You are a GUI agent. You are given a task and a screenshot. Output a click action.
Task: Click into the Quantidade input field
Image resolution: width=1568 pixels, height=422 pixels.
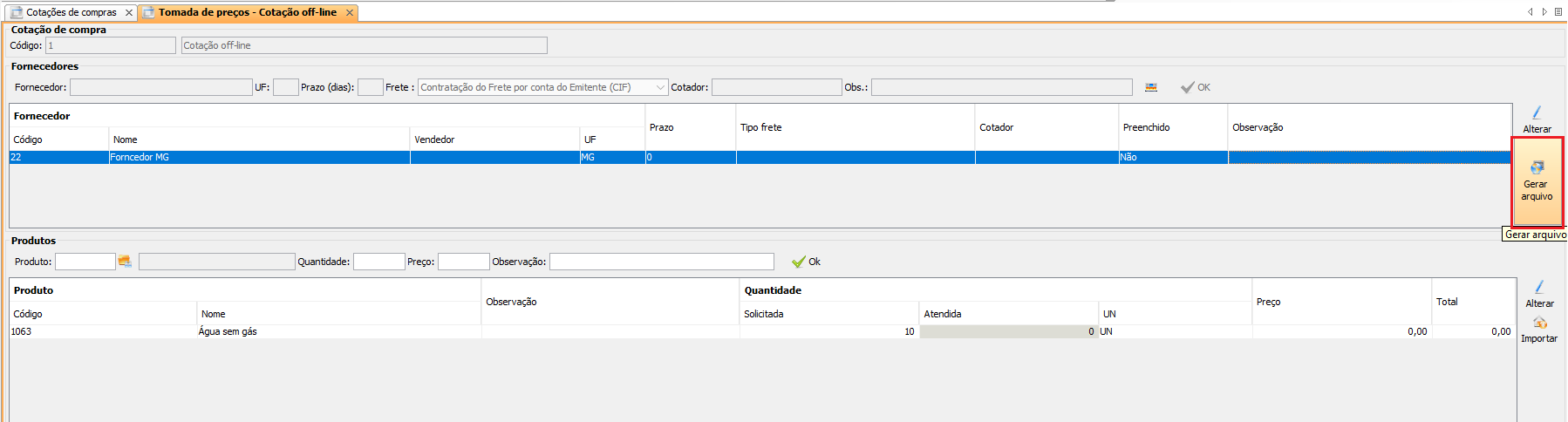pos(378,262)
